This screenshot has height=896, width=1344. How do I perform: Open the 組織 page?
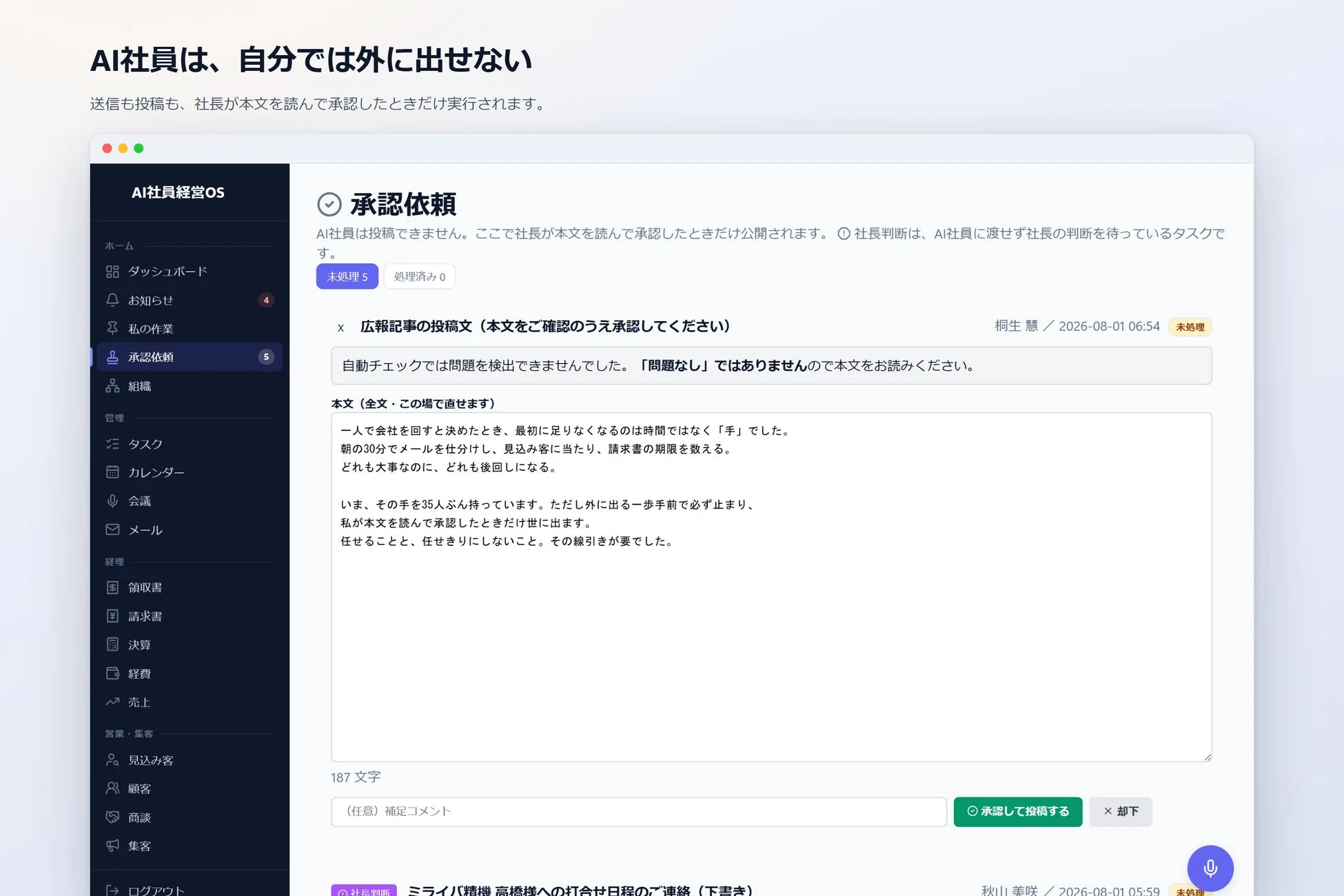tap(190, 386)
